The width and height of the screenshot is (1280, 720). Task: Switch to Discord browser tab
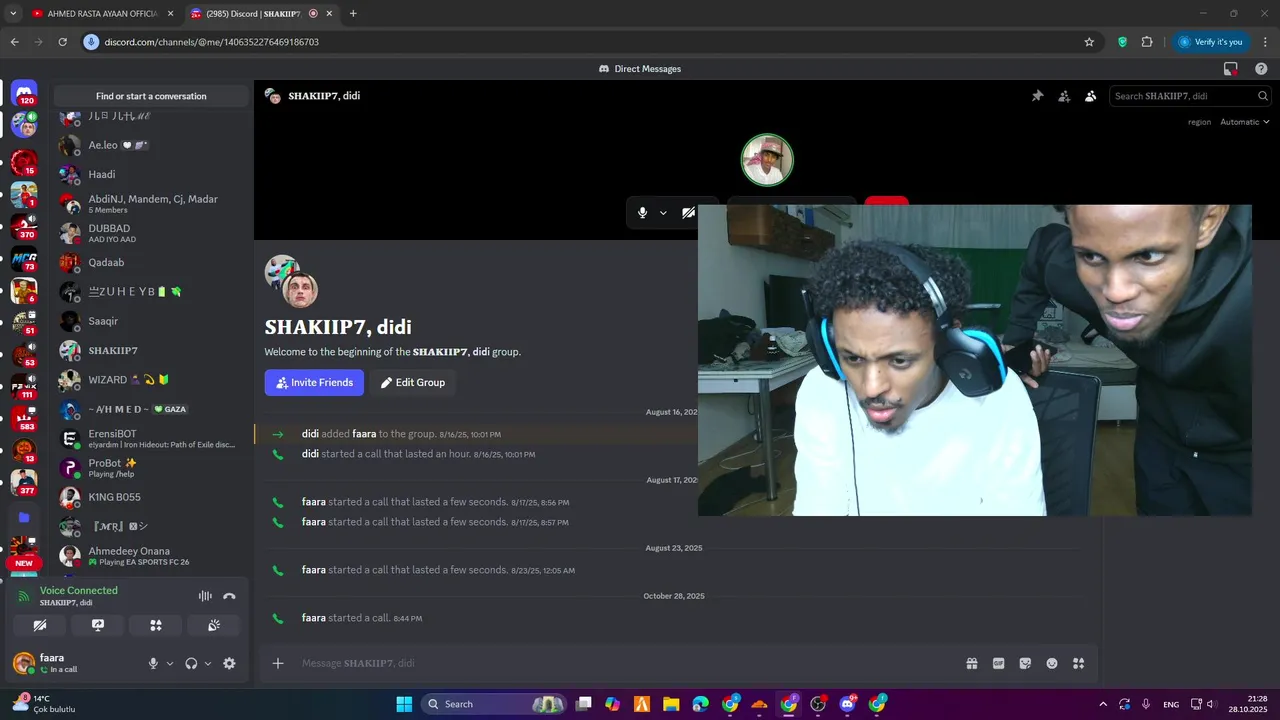point(262,13)
